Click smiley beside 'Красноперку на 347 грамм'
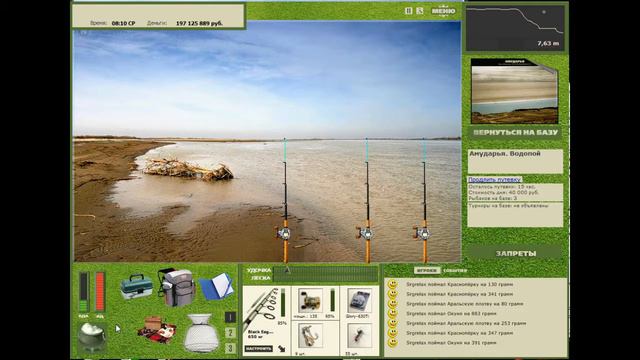The height and width of the screenshot is (360, 640). click(393, 333)
